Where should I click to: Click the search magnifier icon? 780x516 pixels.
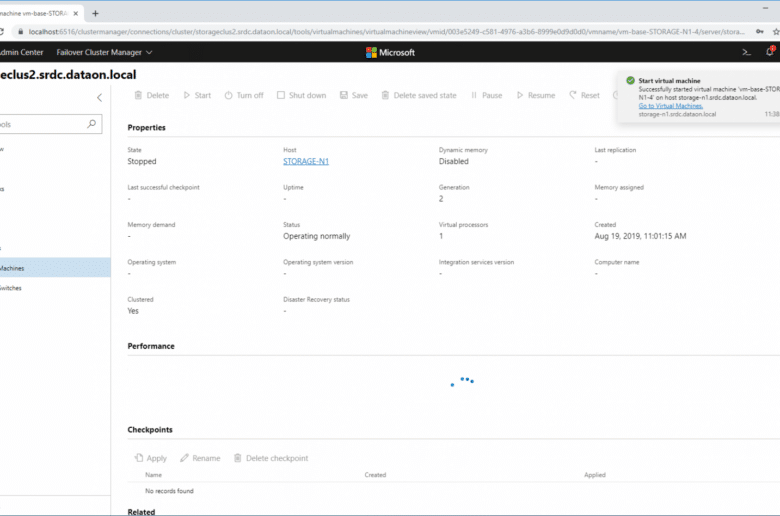click(92, 124)
